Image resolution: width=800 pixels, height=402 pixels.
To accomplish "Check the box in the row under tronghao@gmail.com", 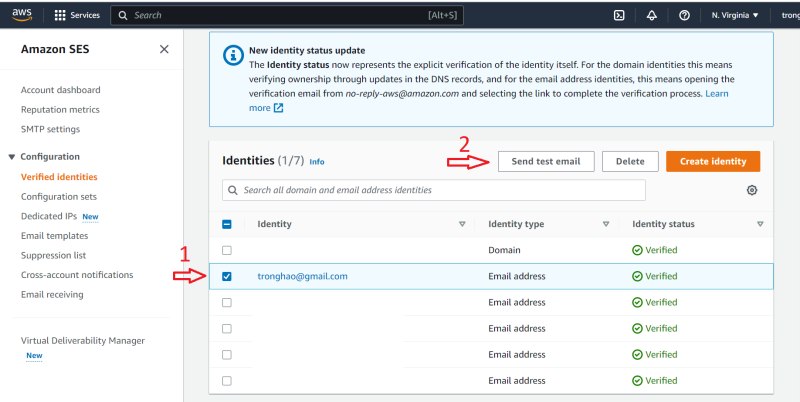I will point(227,303).
